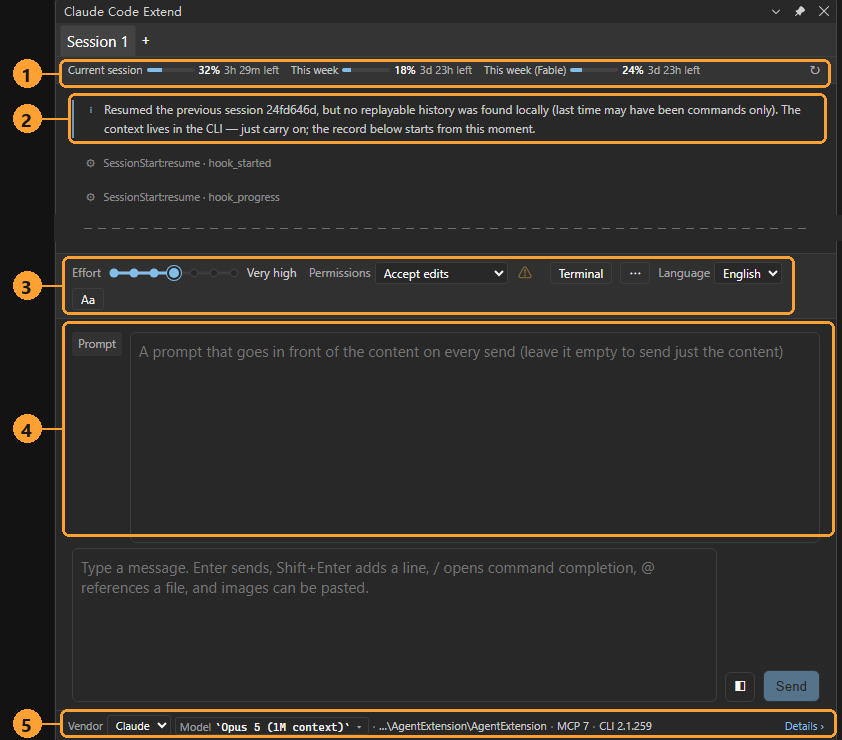
Task: Click the This week (Fable) usage bar
Action: (x=594, y=70)
